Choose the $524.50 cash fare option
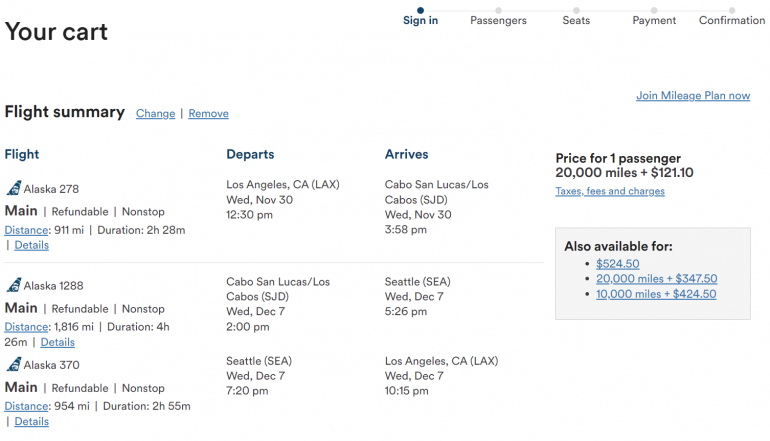Image resolution: width=770 pixels, height=441 pixels. click(x=618, y=264)
